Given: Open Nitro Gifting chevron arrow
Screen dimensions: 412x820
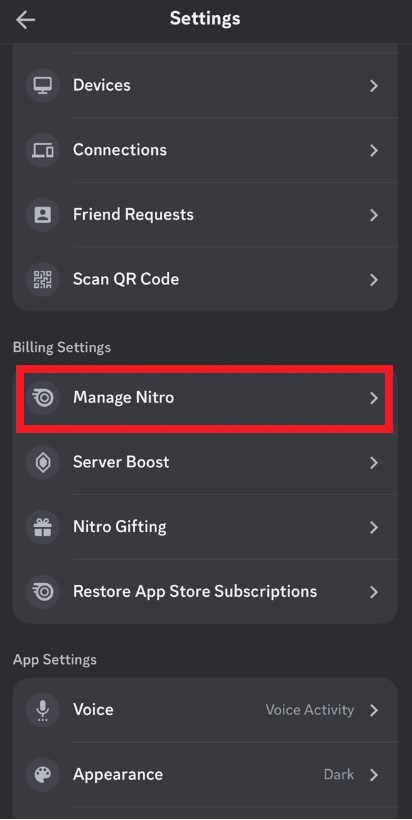Looking at the screenshot, I should click(374, 527).
